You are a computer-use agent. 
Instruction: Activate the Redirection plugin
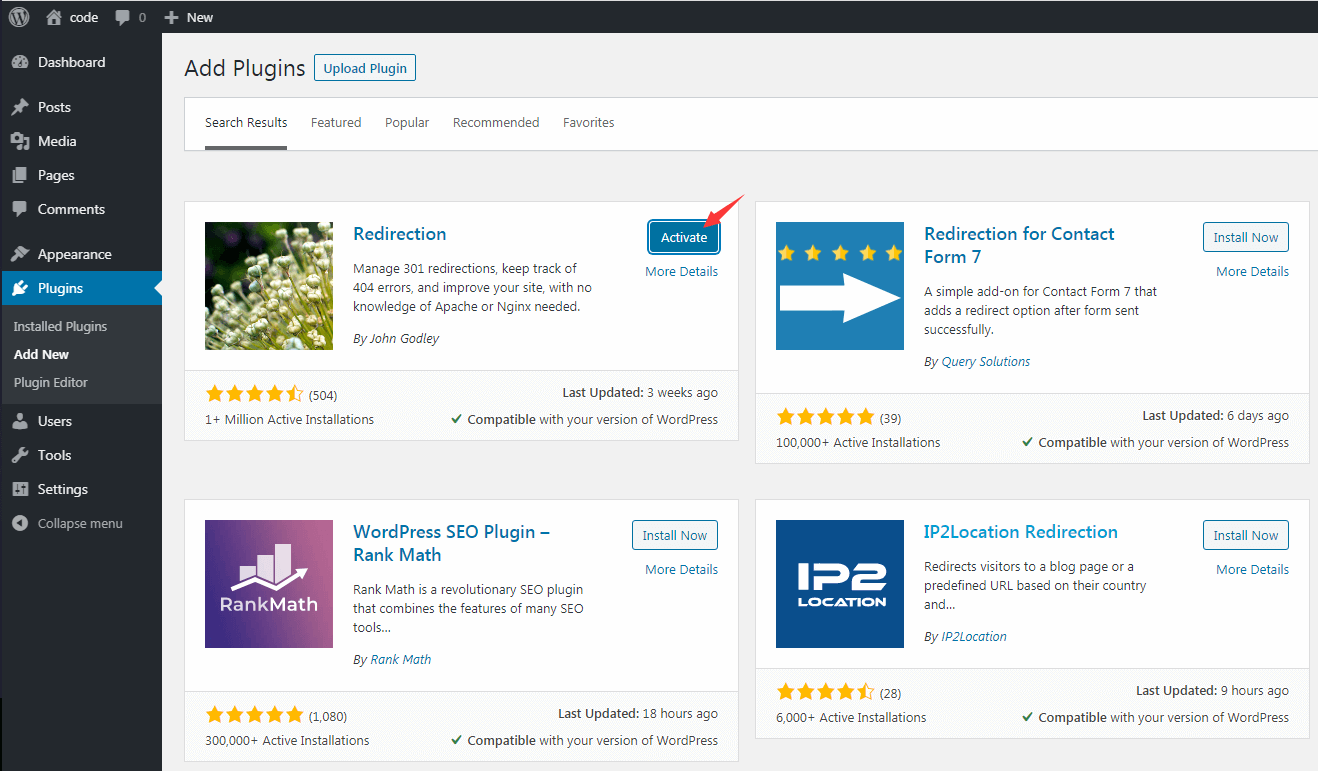(683, 237)
